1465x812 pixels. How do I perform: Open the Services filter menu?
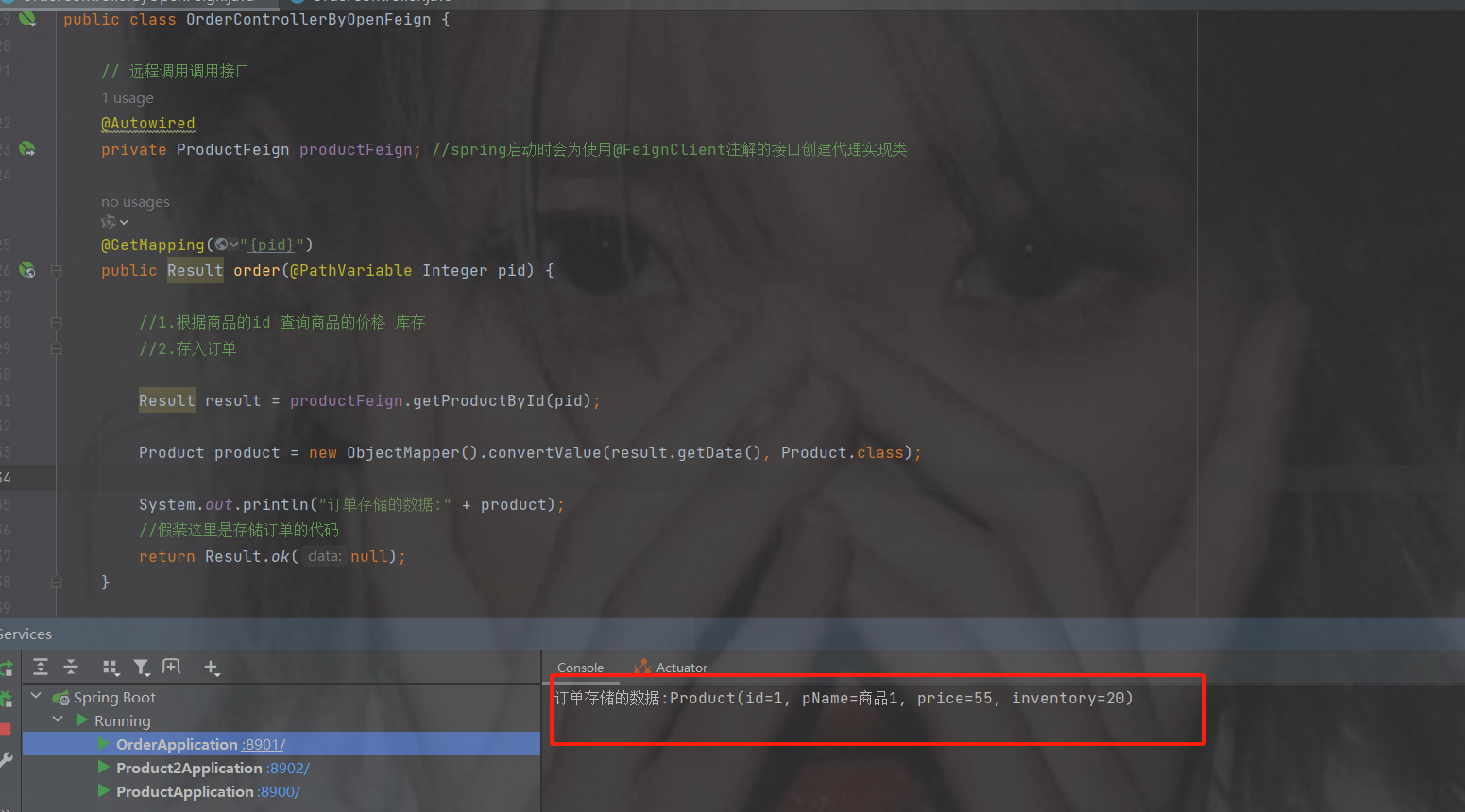click(142, 668)
